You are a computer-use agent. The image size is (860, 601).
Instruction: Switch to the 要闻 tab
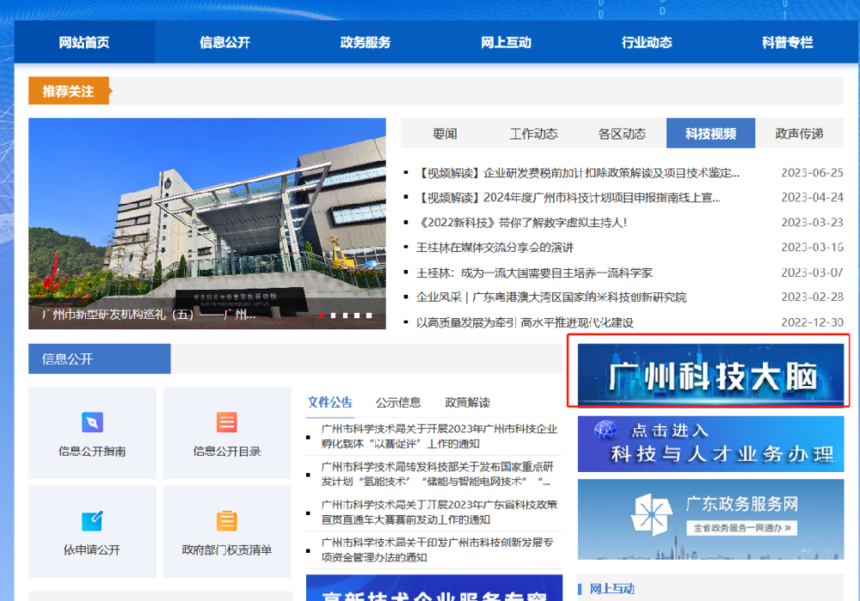[x=445, y=133]
